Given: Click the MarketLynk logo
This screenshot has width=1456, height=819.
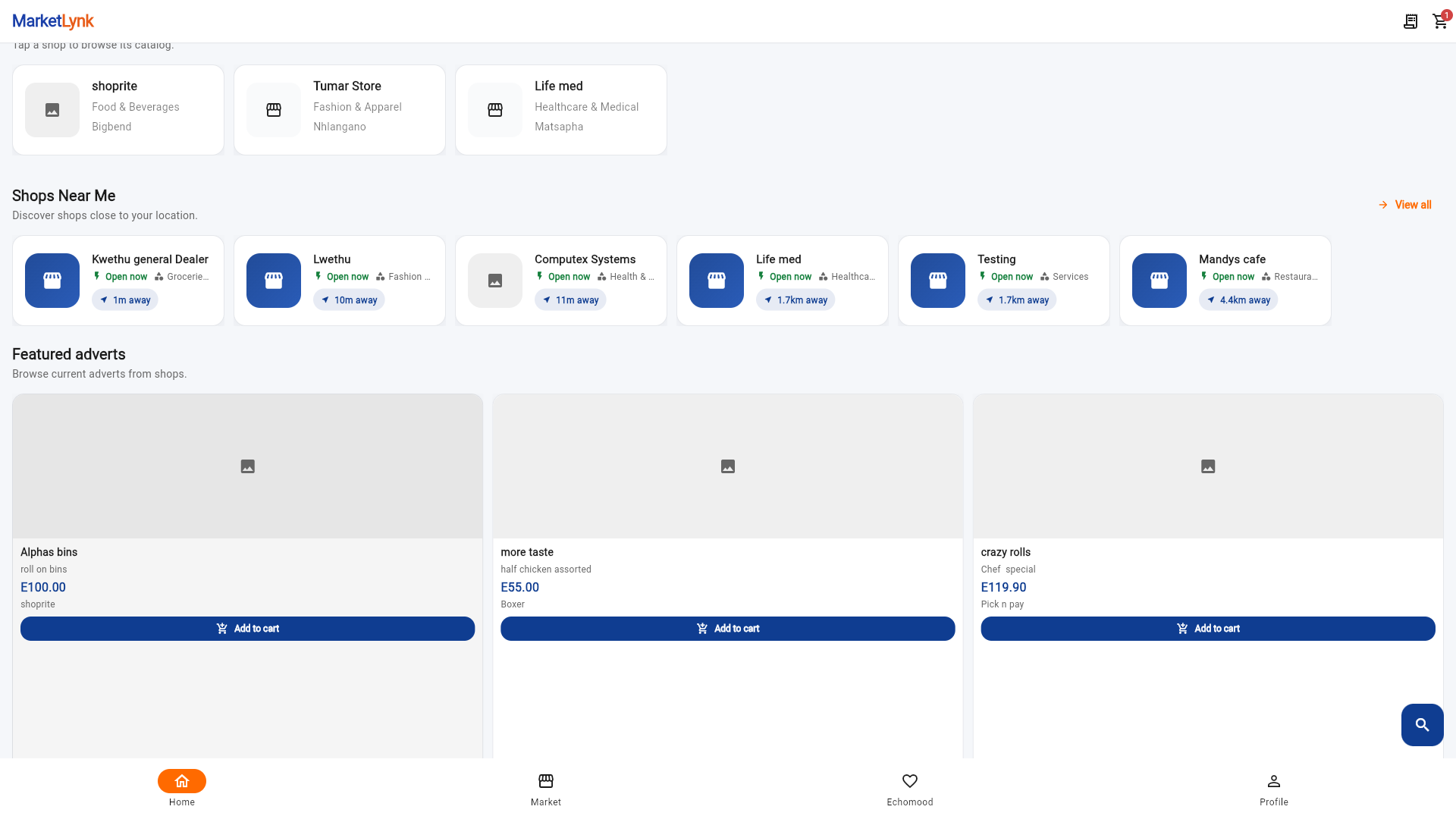Looking at the screenshot, I should click(x=53, y=21).
